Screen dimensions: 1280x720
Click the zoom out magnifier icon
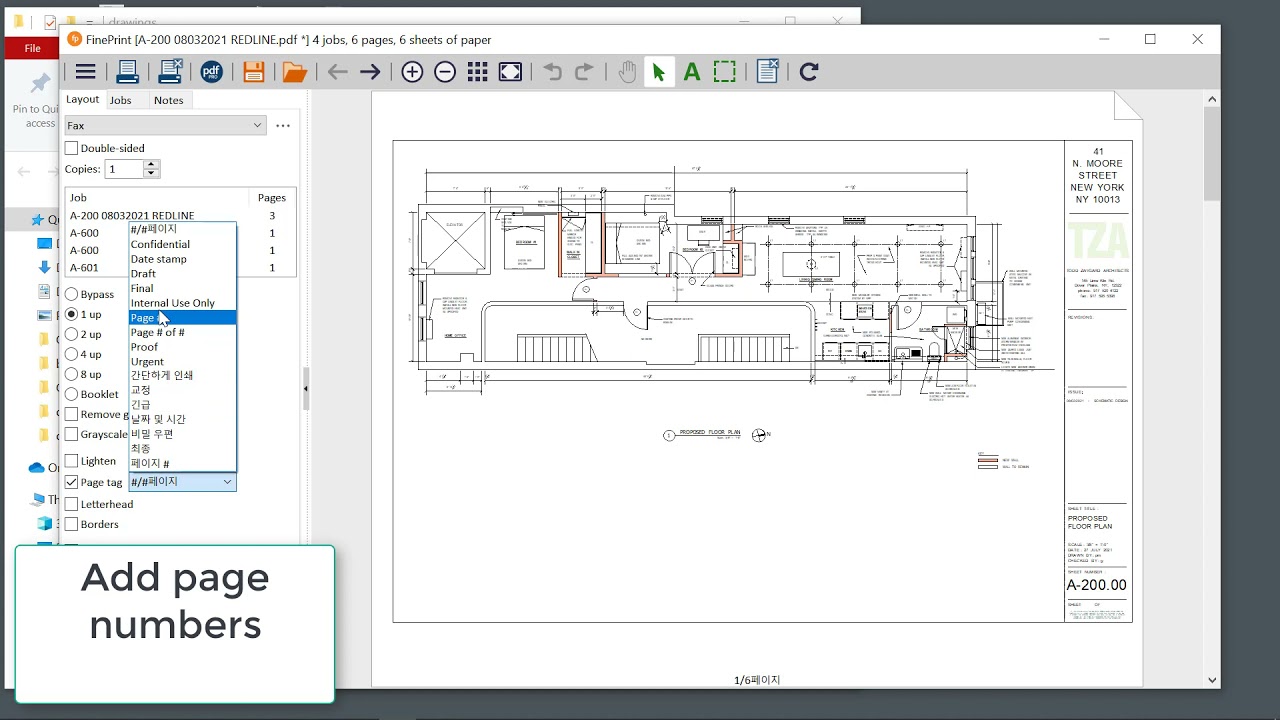coord(445,71)
